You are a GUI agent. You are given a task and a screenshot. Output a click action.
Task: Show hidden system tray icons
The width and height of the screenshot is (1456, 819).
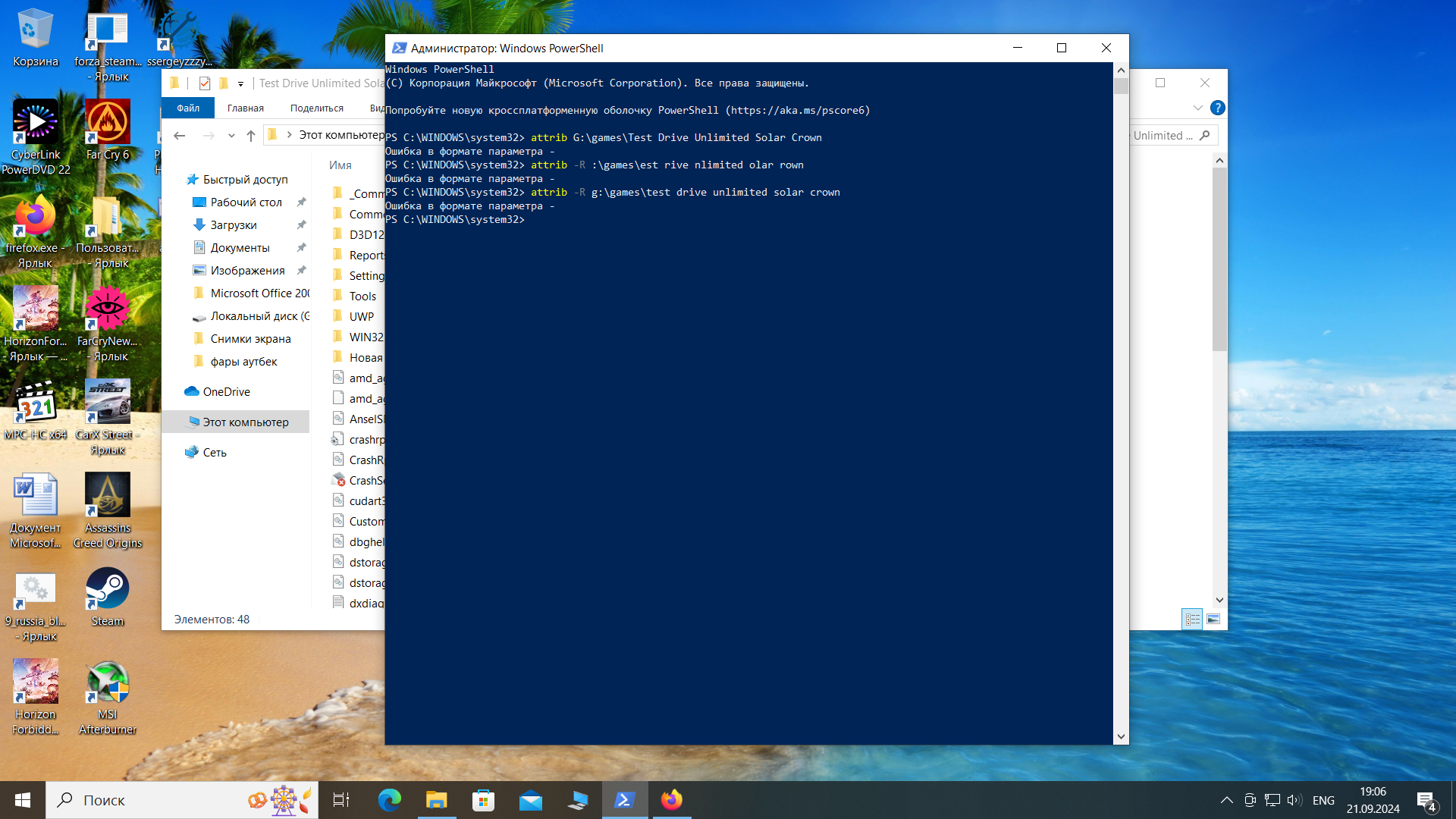(1226, 800)
